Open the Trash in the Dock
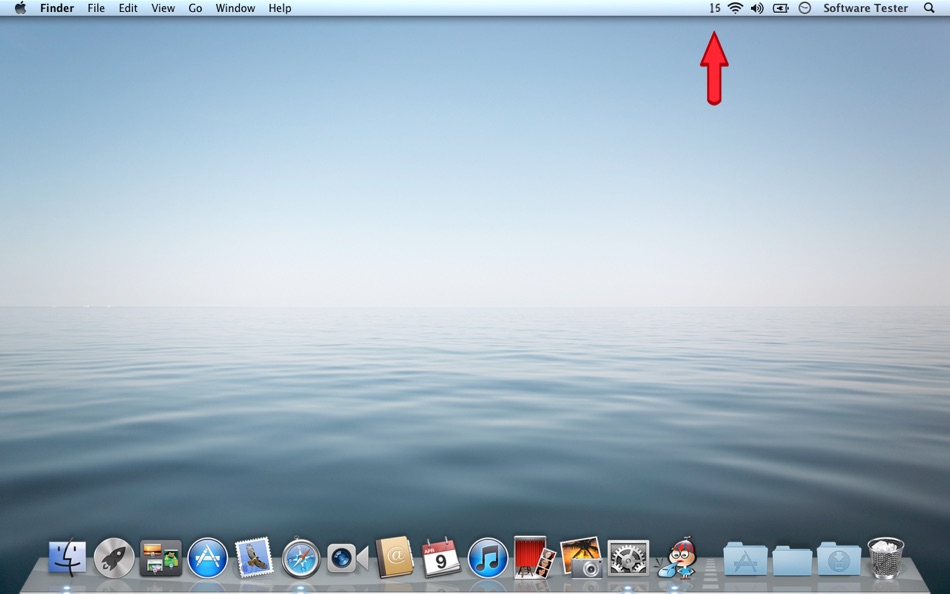 (x=884, y=558)
